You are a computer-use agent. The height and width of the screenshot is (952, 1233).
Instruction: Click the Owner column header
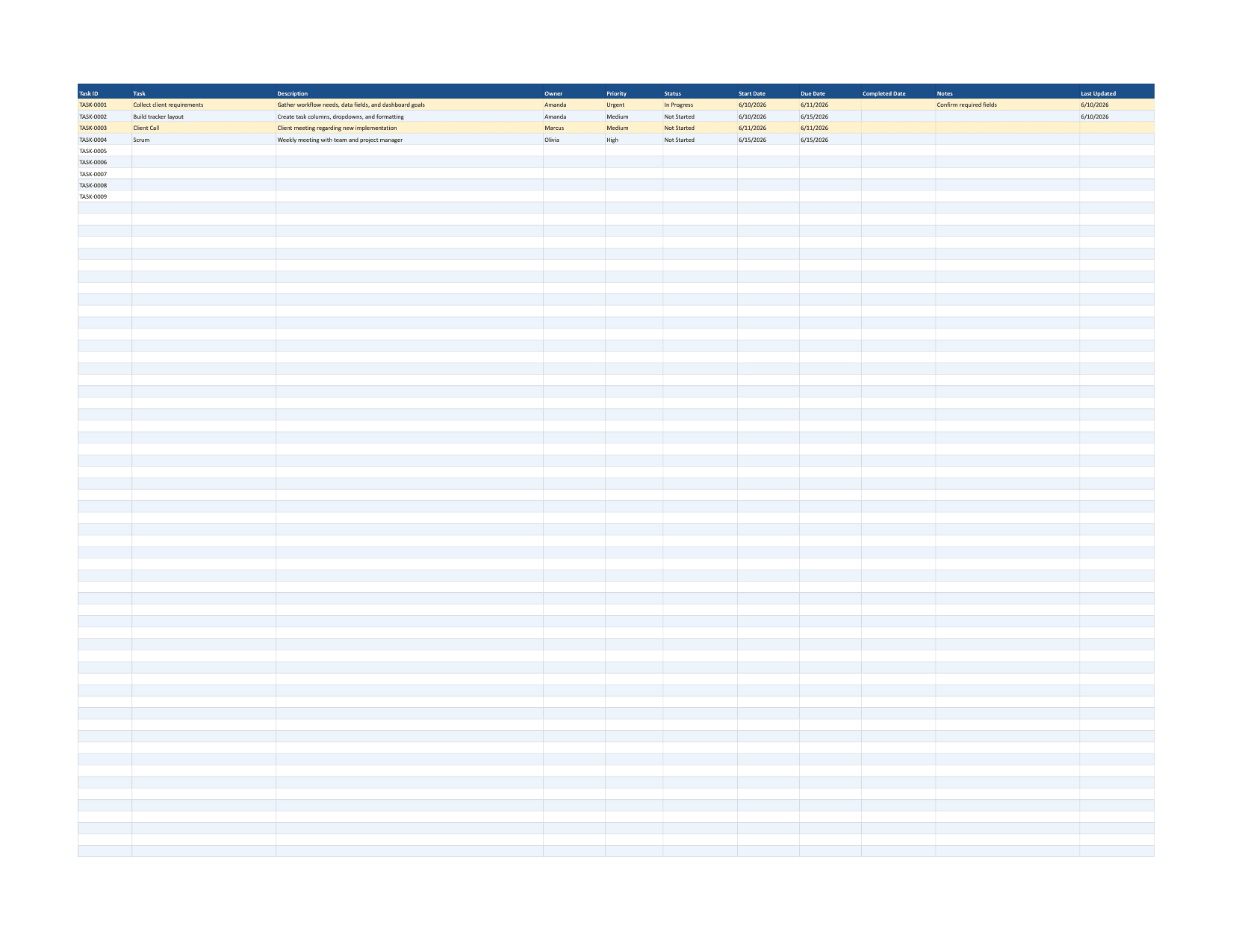coord(574,93)
